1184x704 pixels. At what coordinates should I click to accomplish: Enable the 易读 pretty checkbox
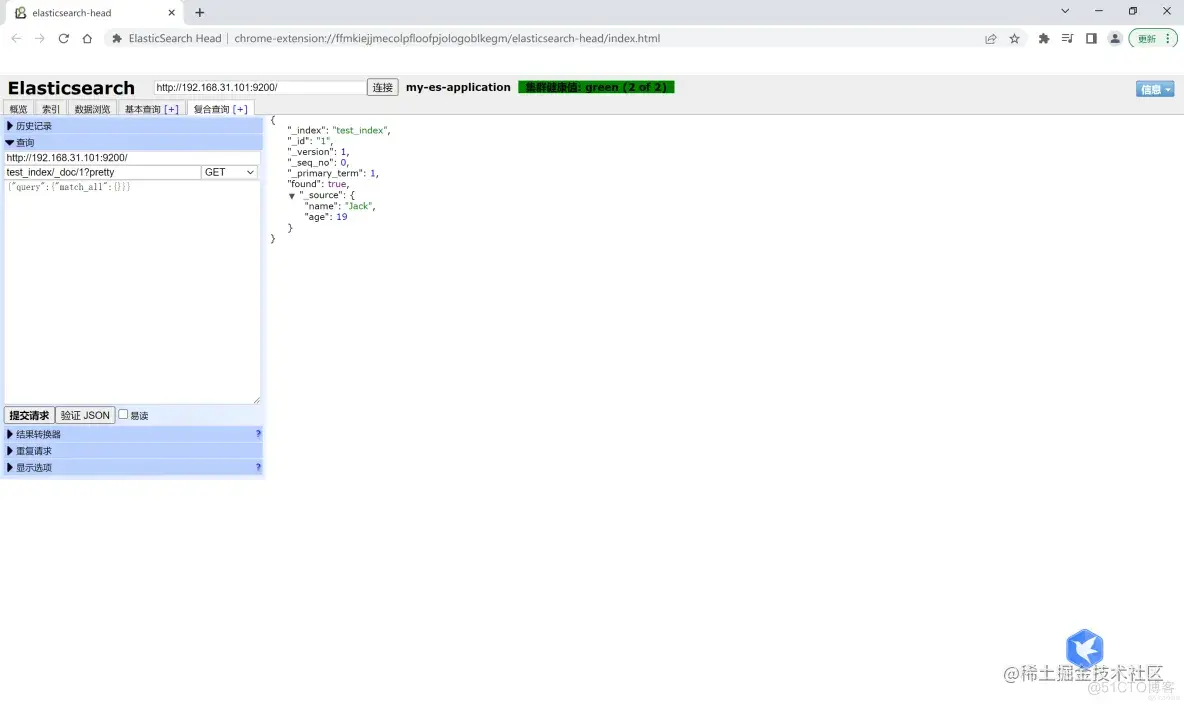click(x=123, y=415)
